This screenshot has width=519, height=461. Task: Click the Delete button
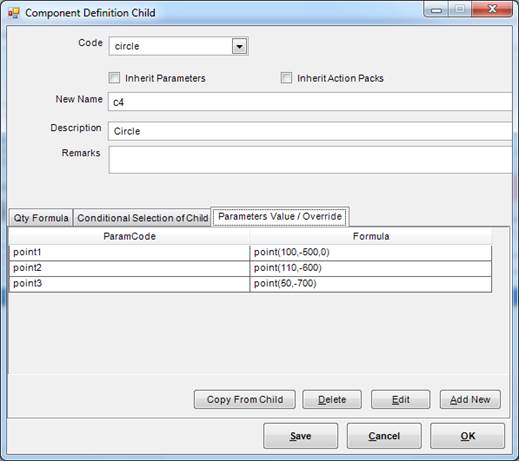(x=332, y=399)
